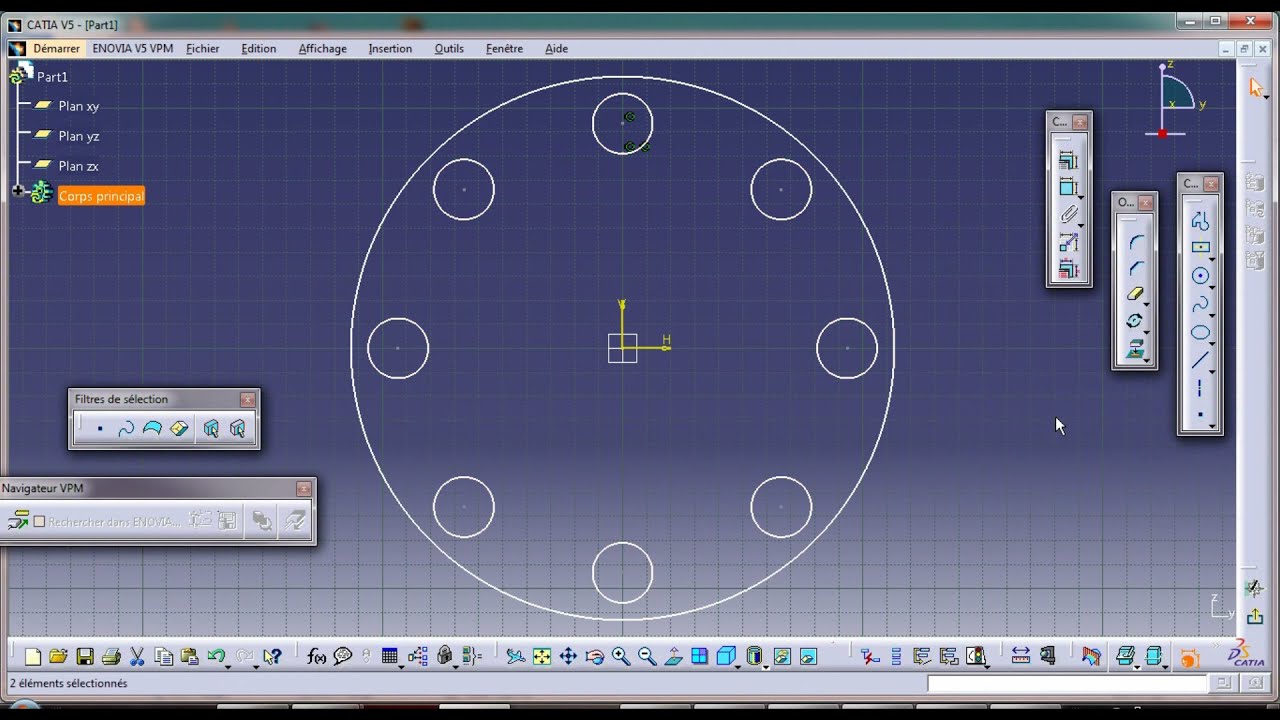The image size is (1280, 720).
Task: Open the Edition menu
Action: 259,48
